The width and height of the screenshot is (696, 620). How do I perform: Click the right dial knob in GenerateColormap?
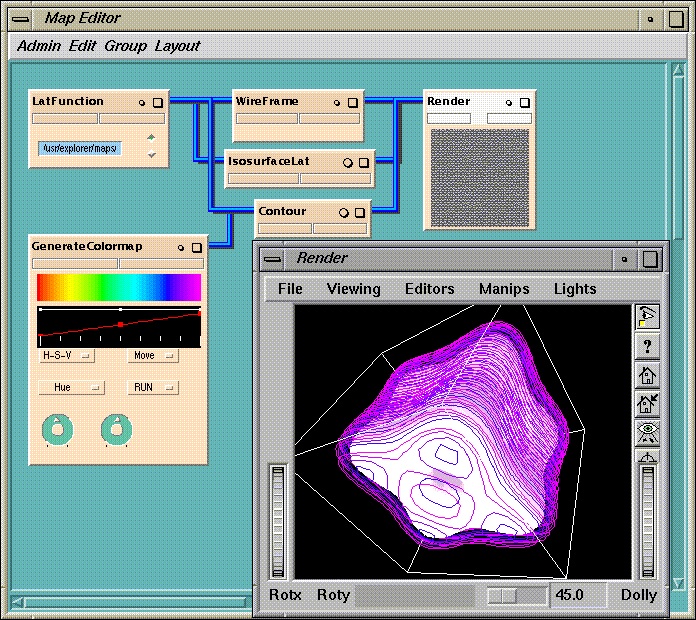point(116,429)
